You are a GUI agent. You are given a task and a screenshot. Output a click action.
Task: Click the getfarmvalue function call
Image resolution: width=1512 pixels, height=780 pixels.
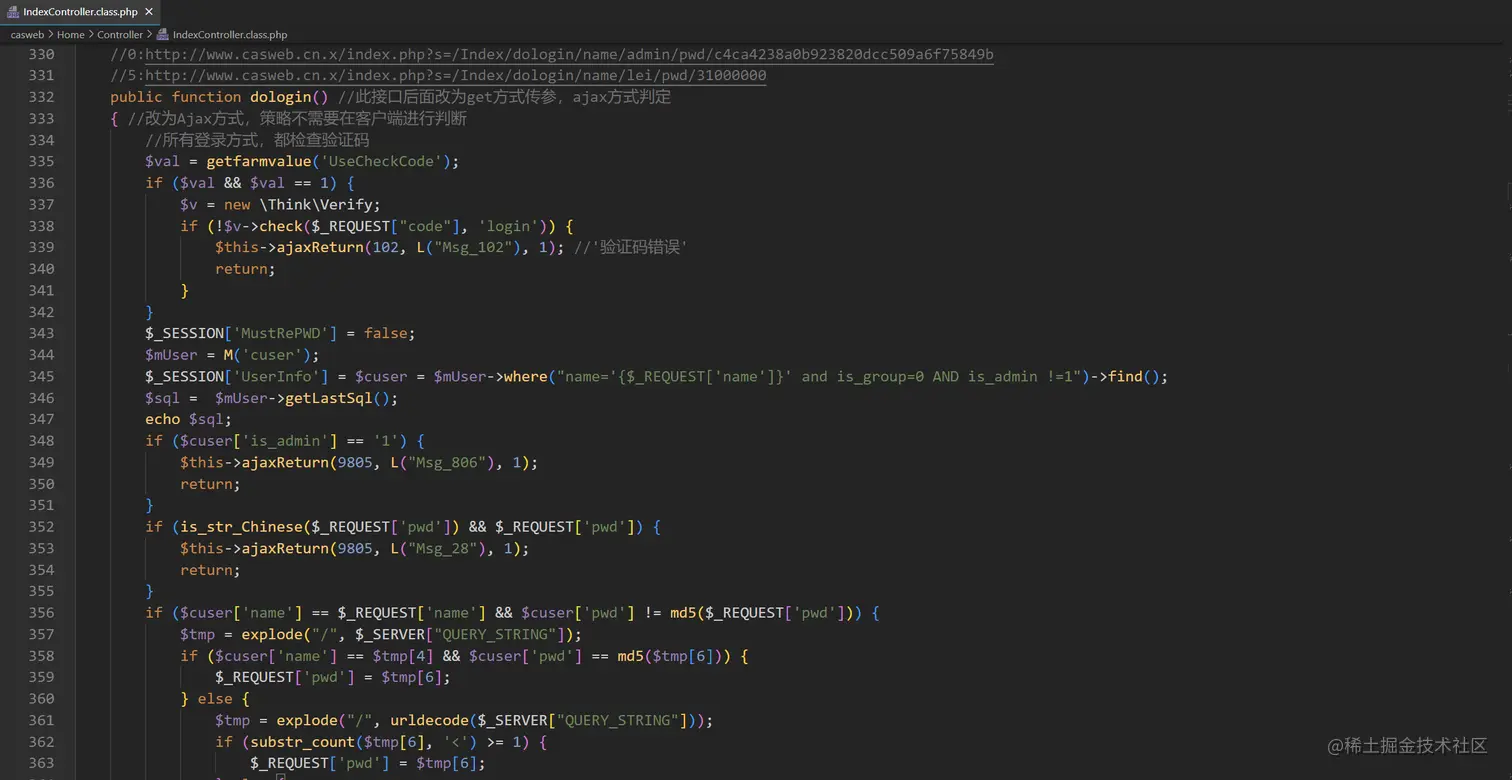[x=259, y=161]
